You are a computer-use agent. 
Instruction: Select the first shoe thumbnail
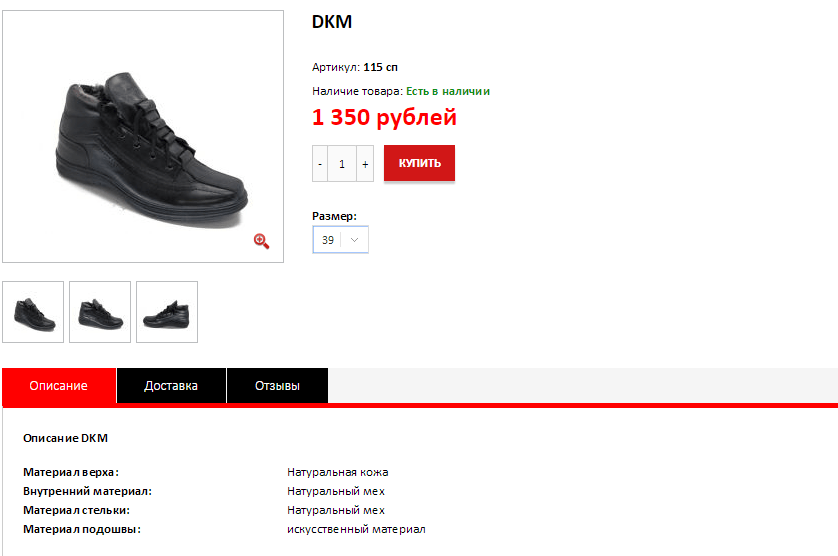point(33,312)
